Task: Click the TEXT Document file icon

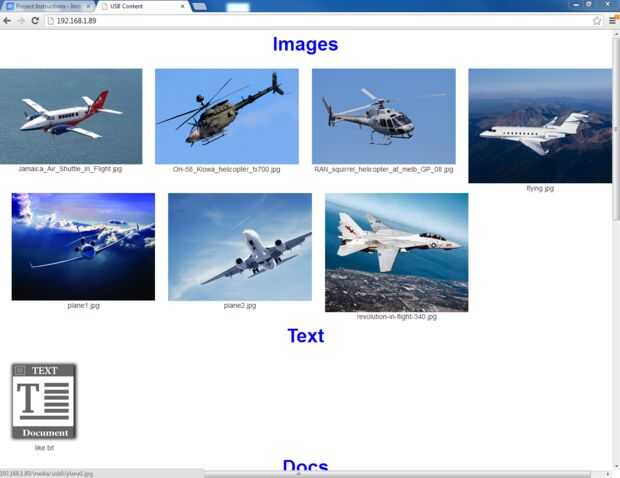Action: (x=44, y=401)
